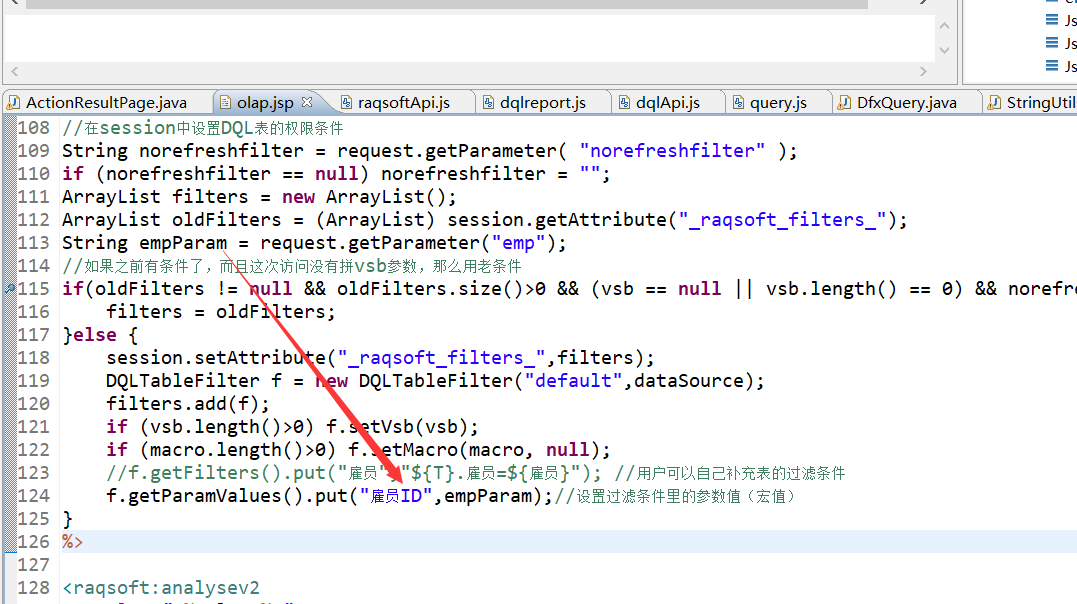Click the "norefreshfilter" string literal on line 109
Viewport: 1077px width, 604px height.
tap(672, 150)
